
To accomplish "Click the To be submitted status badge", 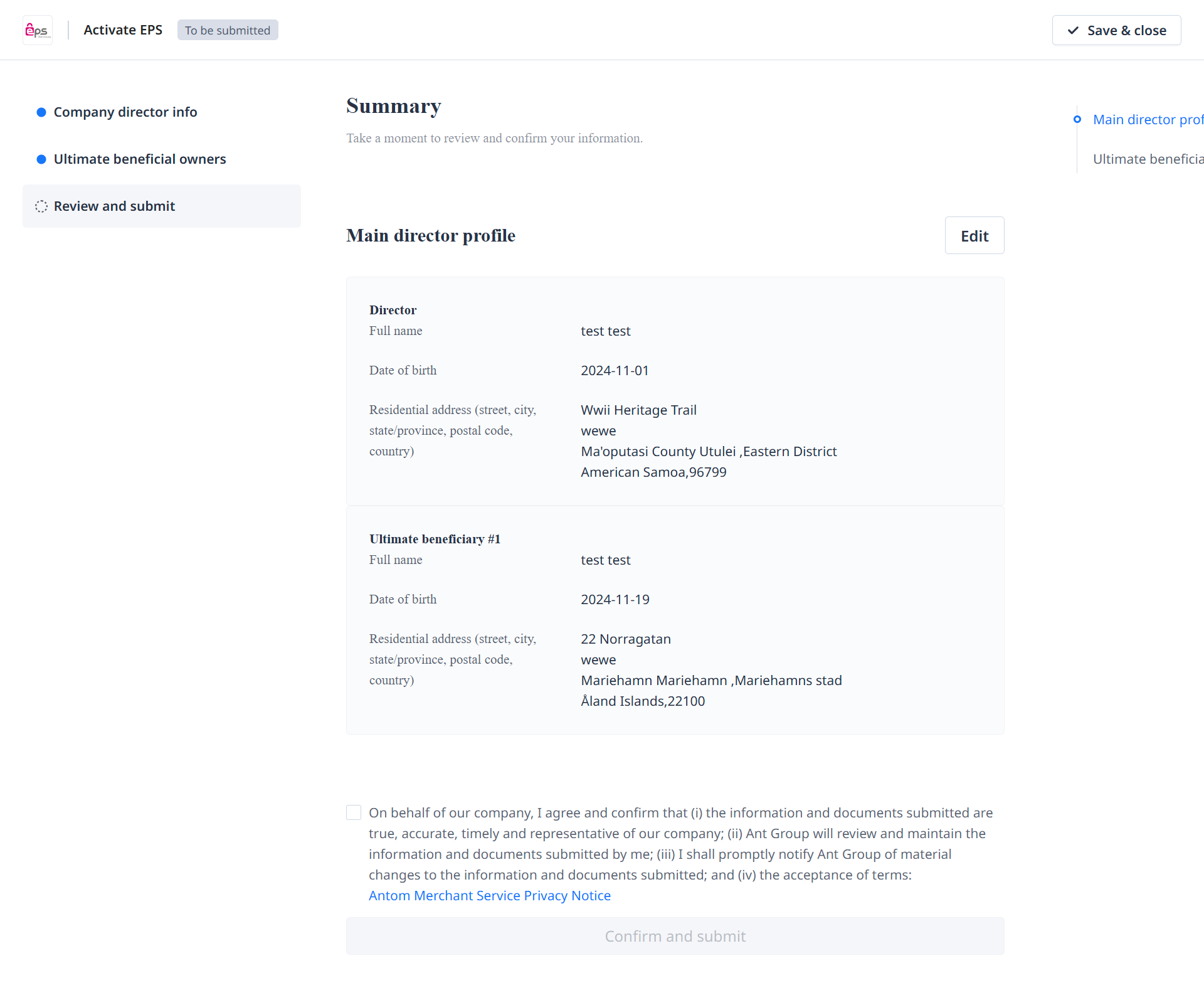I will (x=228, y=30).
